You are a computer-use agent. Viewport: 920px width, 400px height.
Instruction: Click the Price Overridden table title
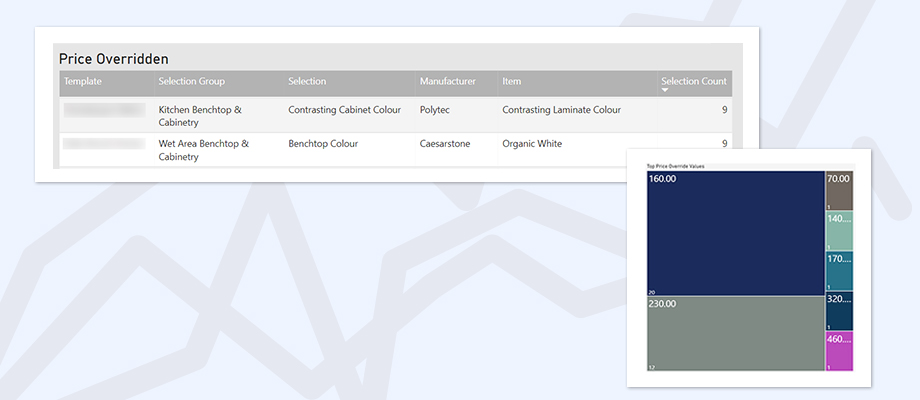pyautogui.click(x=114, y=59)
